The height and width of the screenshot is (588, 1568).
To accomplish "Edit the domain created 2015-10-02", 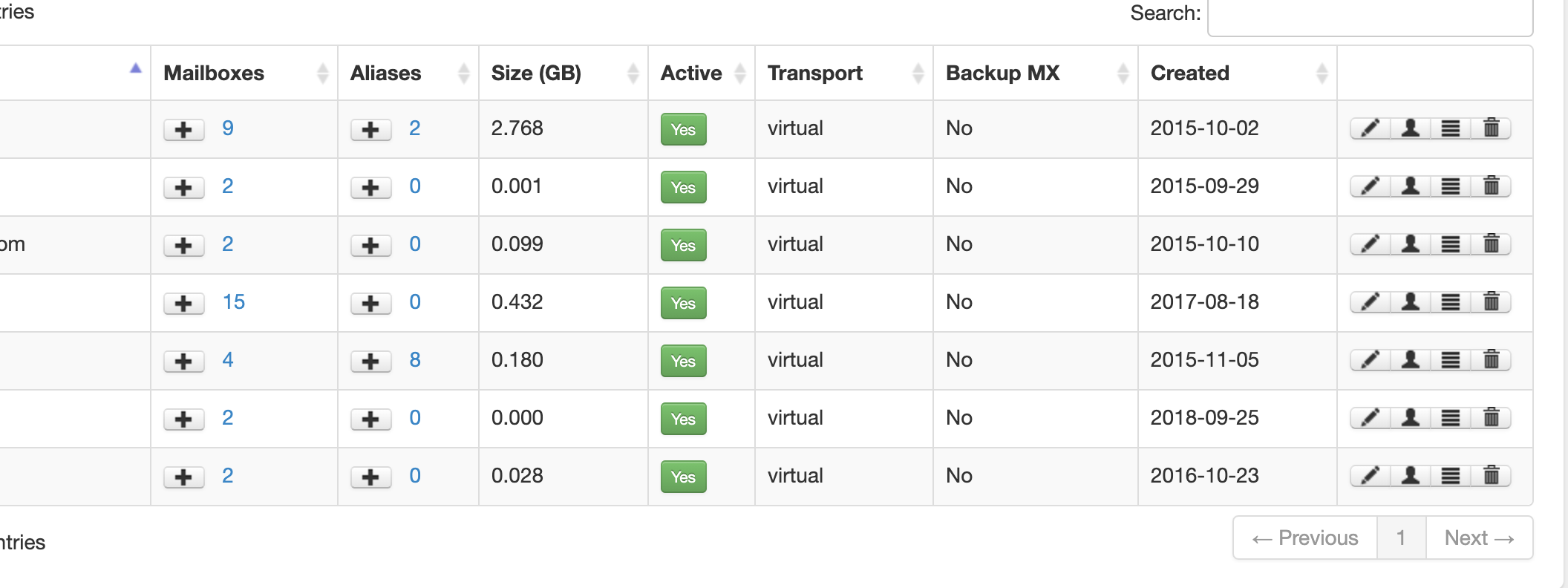I will [1371, 128].
